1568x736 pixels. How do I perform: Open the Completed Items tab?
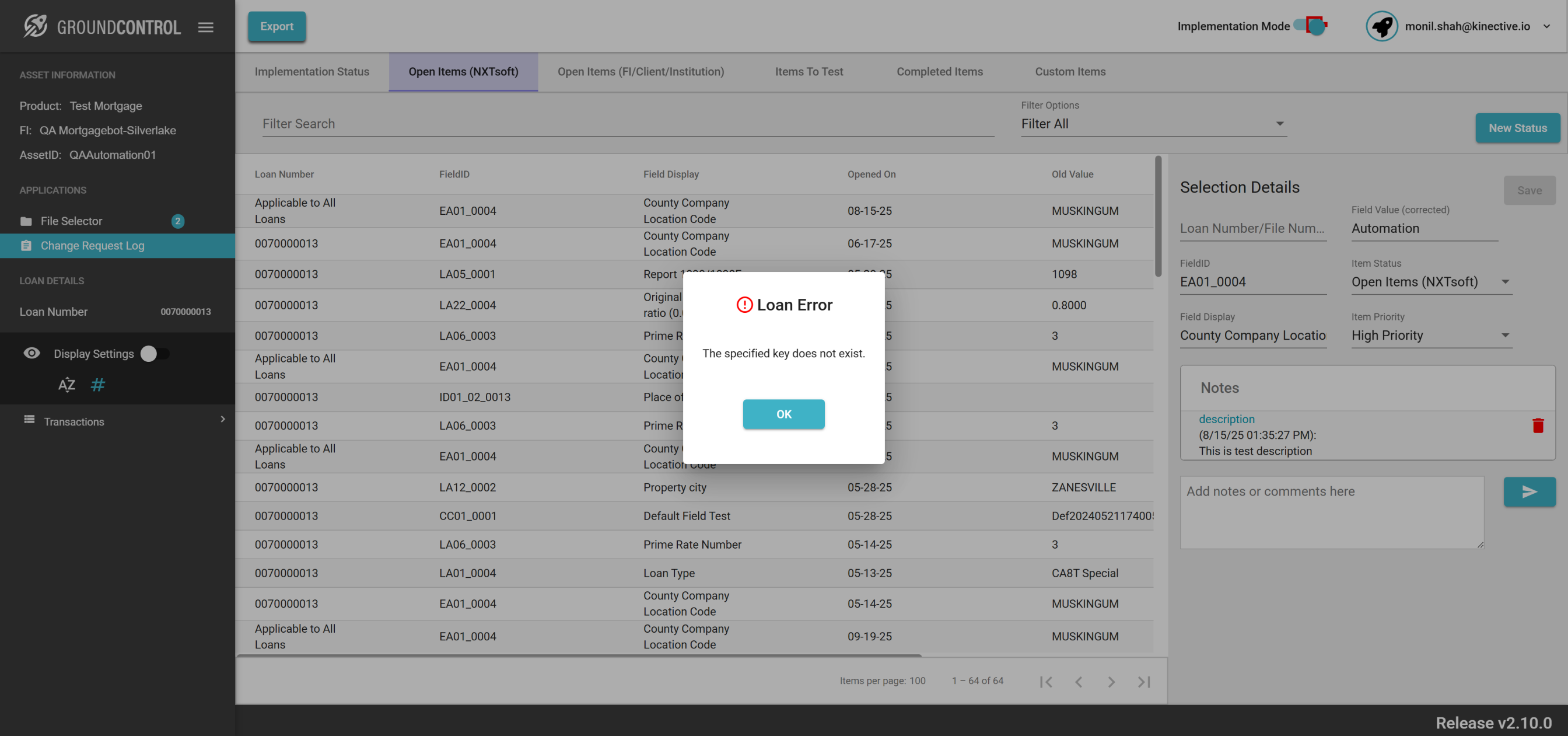click(x=939, y=72)
